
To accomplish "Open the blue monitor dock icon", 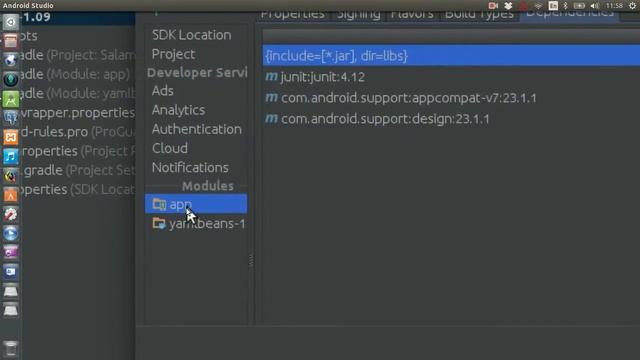I will [x=11, y=272].
